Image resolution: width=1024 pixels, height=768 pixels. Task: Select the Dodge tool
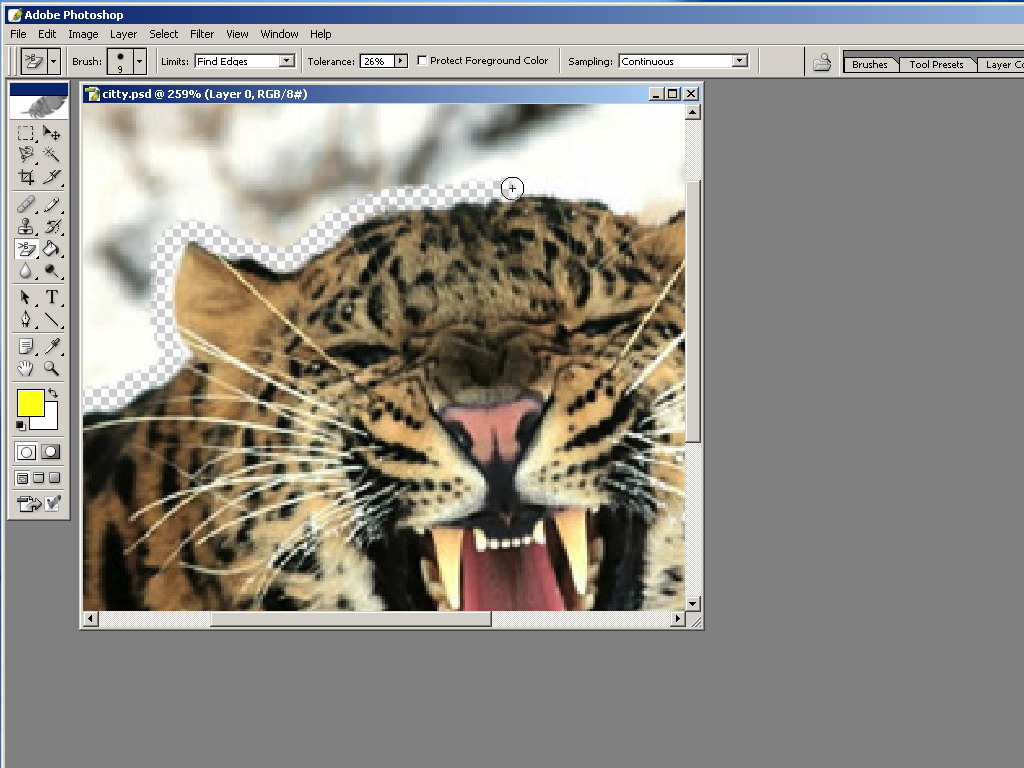pyautogui.click(x=51, y=270)
